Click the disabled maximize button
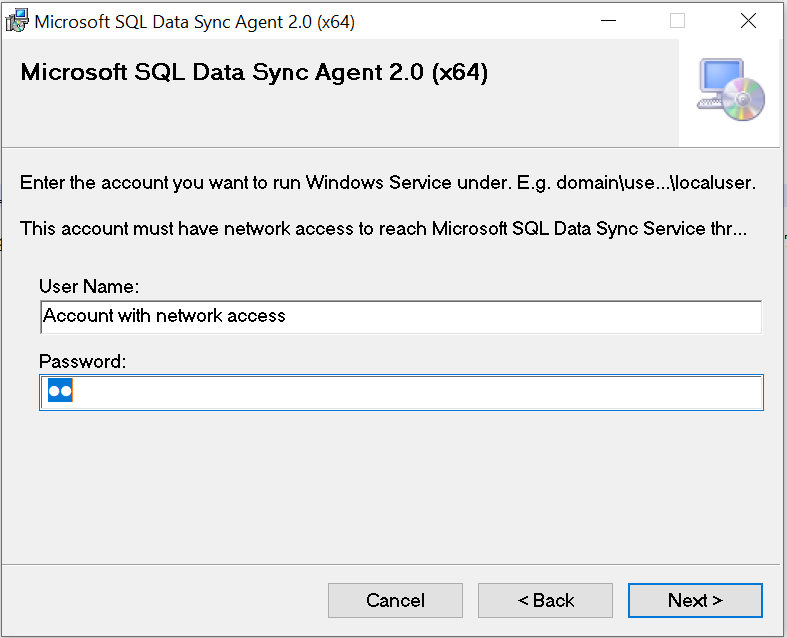This screenshot has width=787, height=638. click(677, 21)
